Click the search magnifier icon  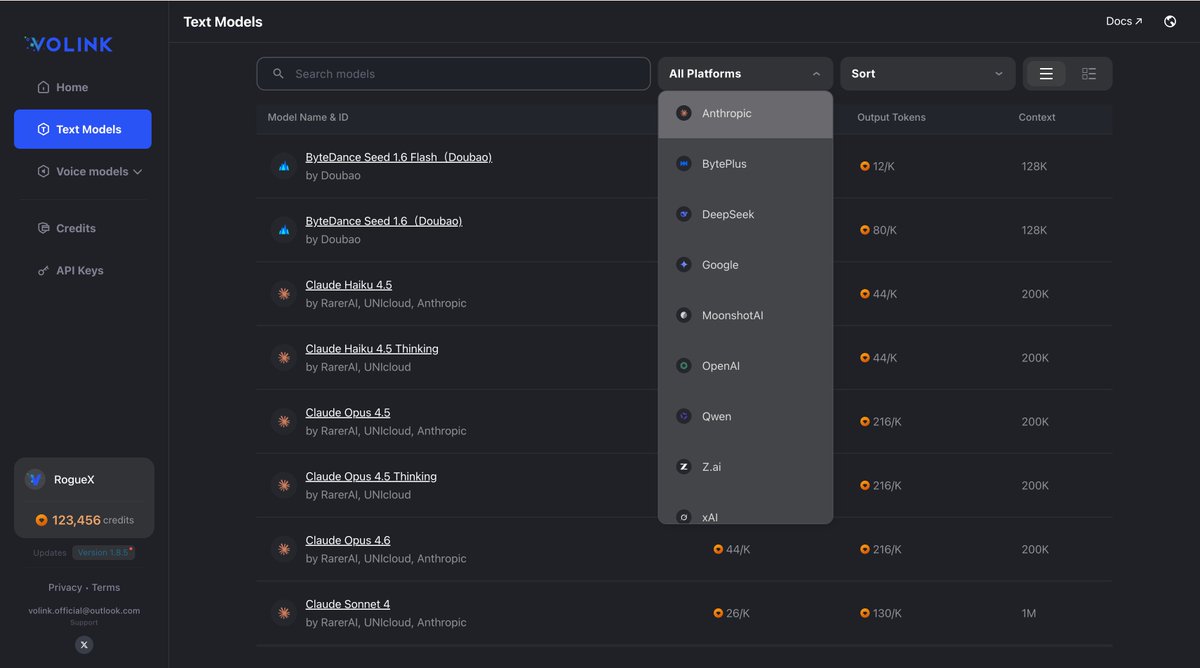(278, 74)
